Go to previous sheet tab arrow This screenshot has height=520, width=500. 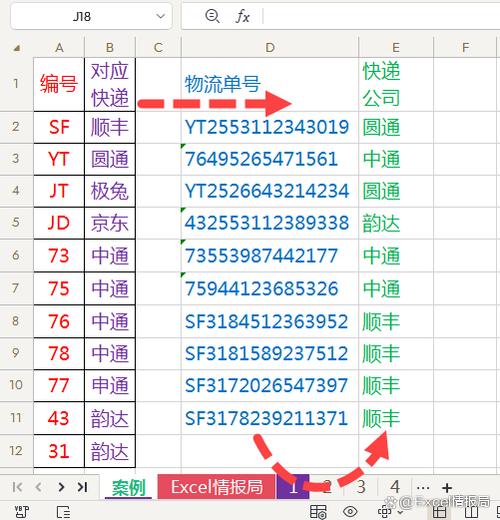point(39,487)
